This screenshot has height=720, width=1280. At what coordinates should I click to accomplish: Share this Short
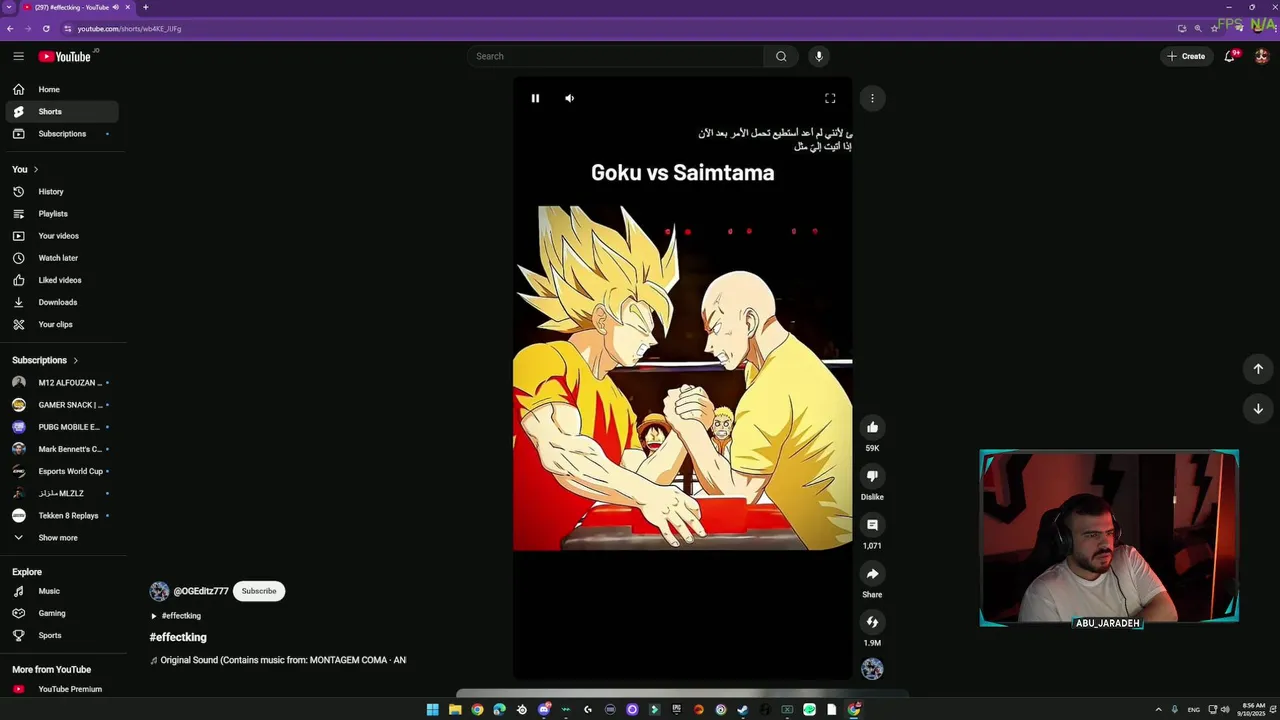872,574
